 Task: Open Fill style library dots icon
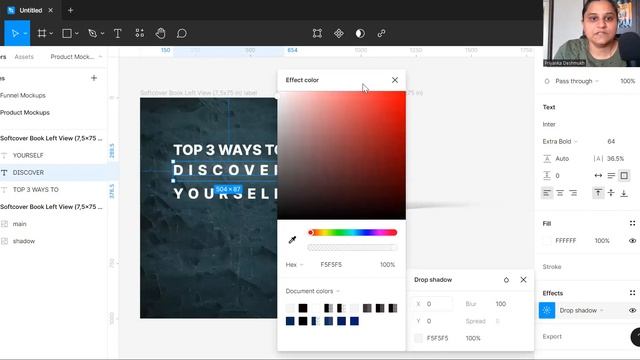pyautogui.click(x=632, y=223)
